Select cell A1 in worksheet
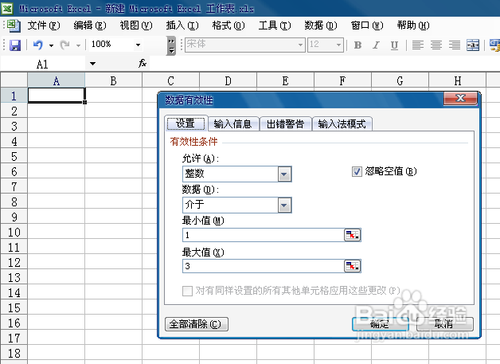This screenshot has height=364, width=500. point(56,95)
